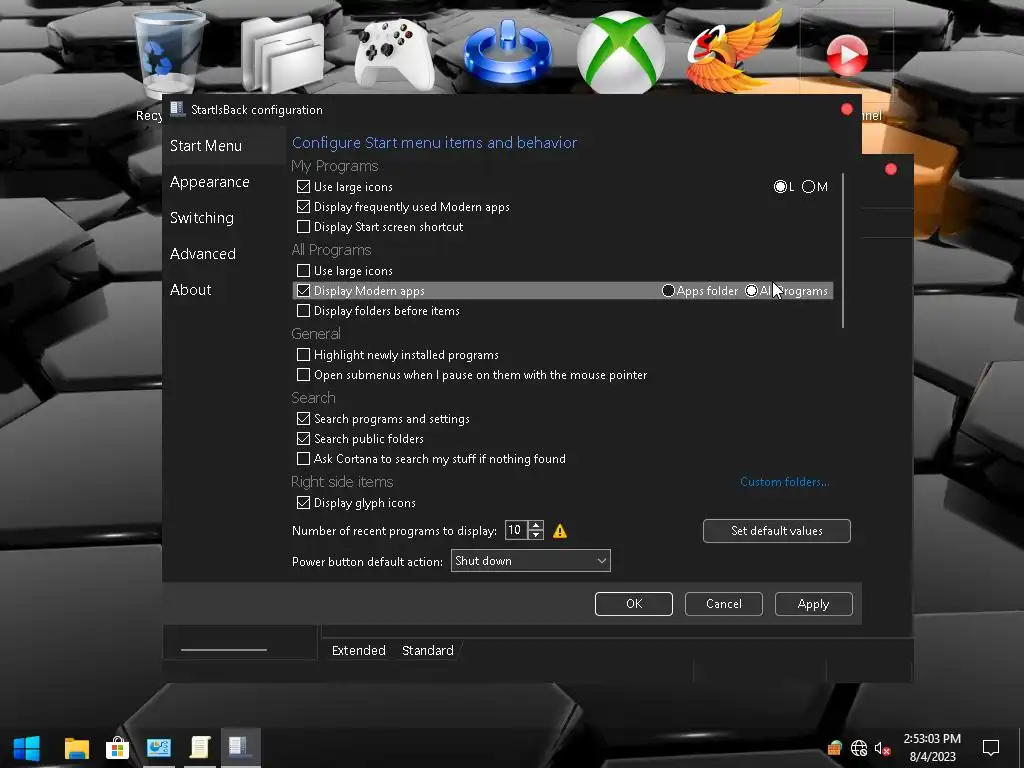Viewport: 1024px width, 768px height.
Task: Open the Custom folders link
Action: click(784, 482)
